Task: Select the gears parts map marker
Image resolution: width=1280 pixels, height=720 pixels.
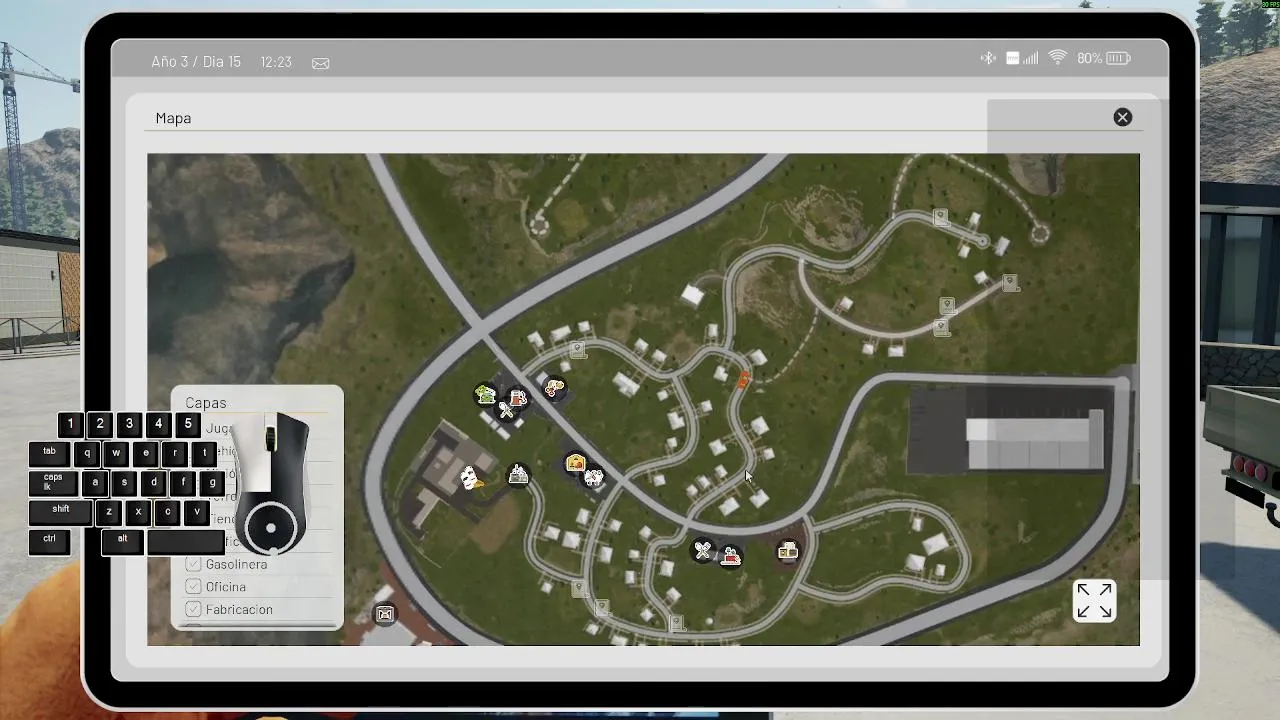Action: tap(594, 477)
